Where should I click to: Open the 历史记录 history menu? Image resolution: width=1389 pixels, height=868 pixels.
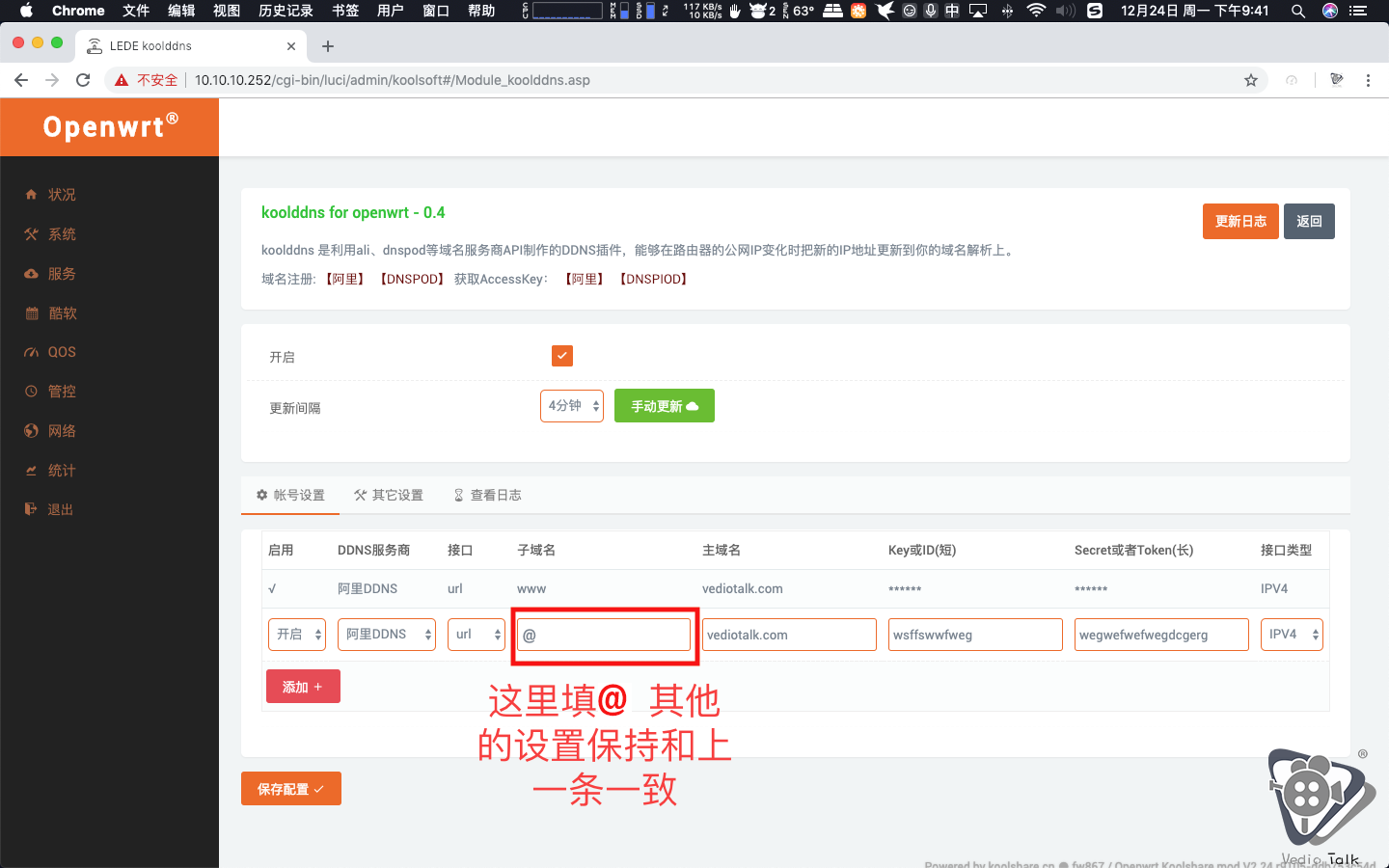[286, 11]
